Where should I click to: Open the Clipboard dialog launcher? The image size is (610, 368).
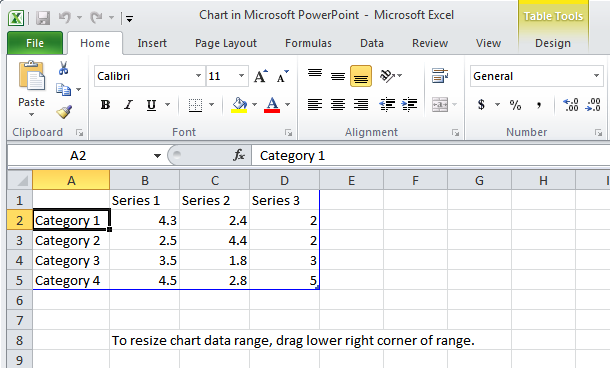(79, 133)
